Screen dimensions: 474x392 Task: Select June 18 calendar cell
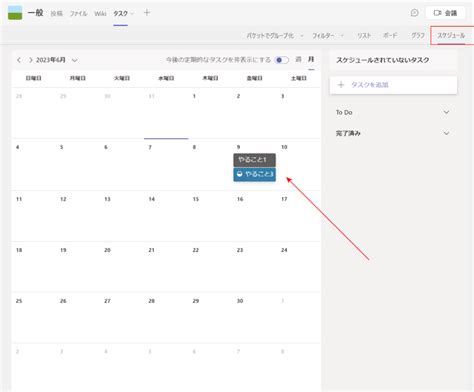34,267
